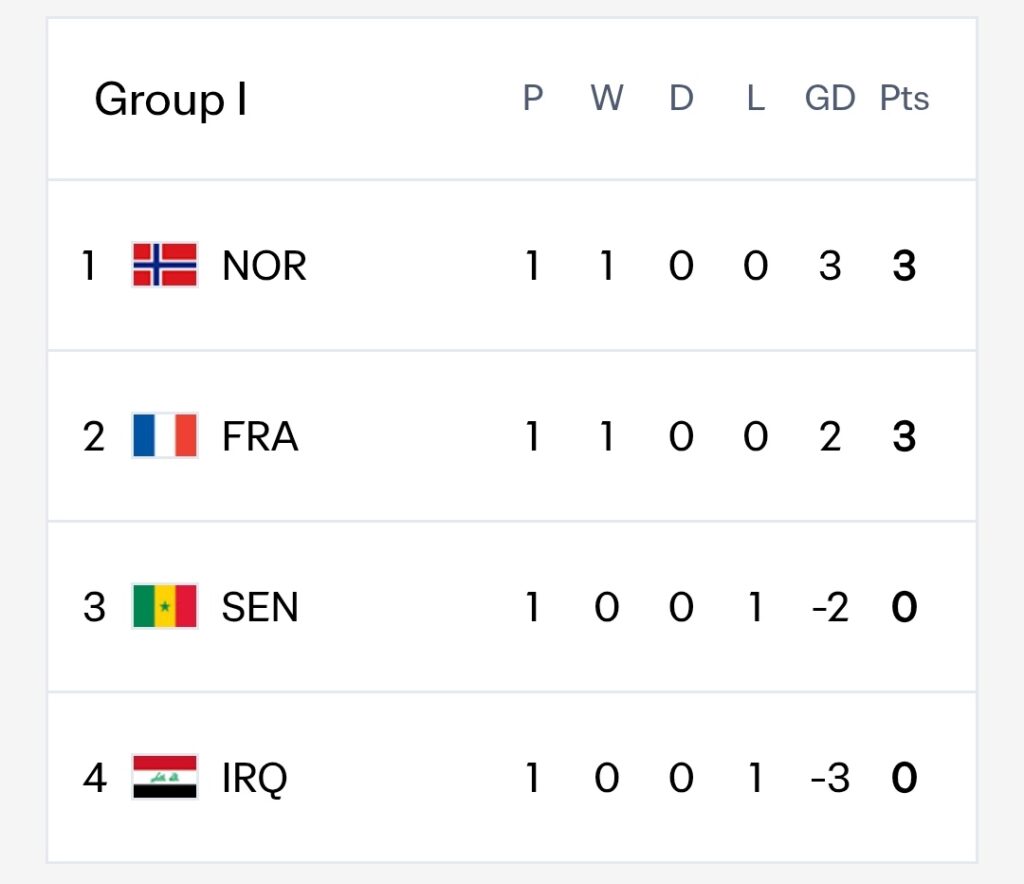Click the Group I heading
Screen dimensions: 1024x884
click(171, 100)
